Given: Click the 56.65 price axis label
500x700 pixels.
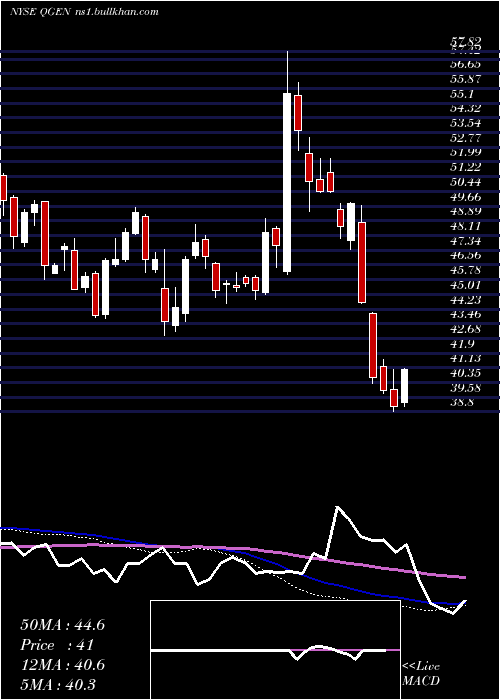Looking at the screenshot, I should coord(467,65).
